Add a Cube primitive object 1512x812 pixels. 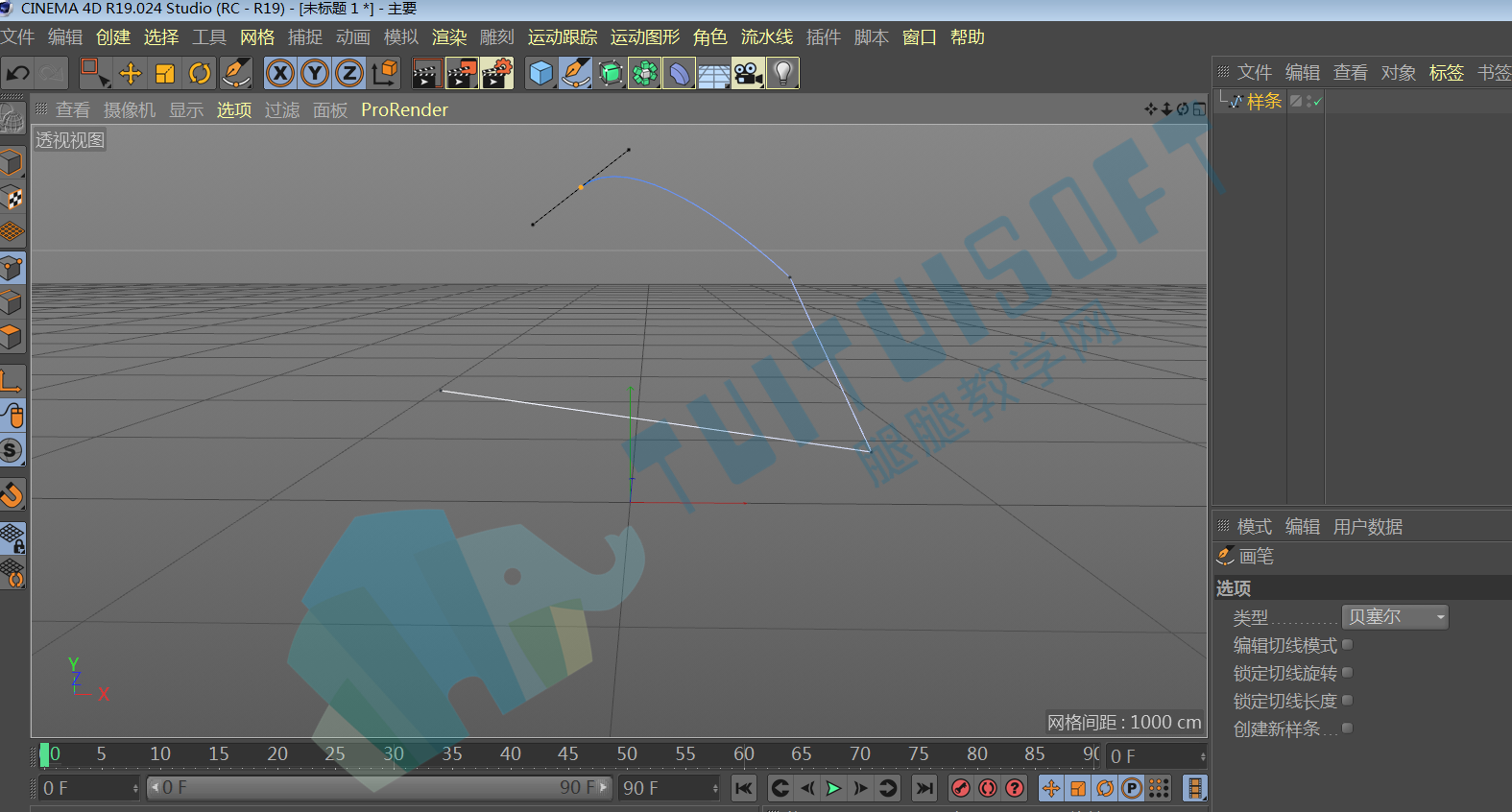(541, 73)
